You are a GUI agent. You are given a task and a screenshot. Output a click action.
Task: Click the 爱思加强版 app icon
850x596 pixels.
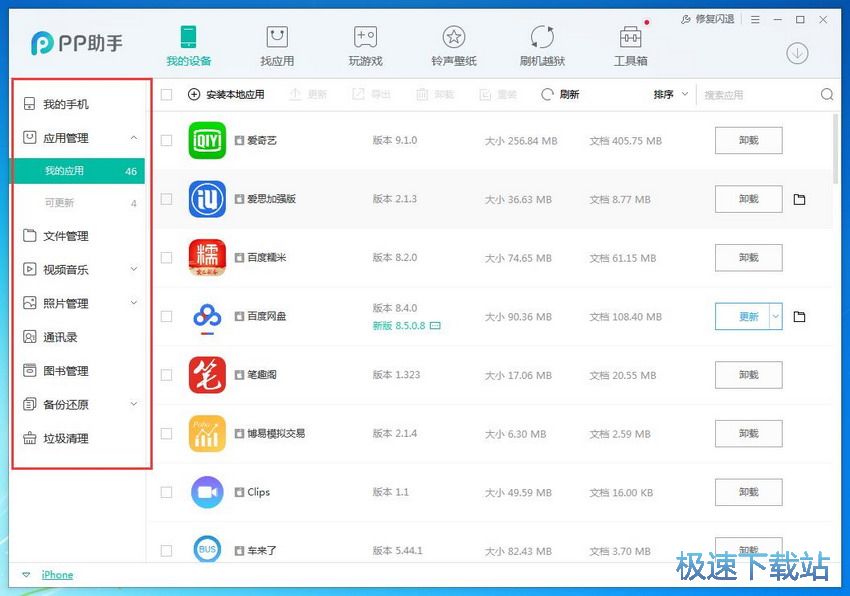click(207, 199)
